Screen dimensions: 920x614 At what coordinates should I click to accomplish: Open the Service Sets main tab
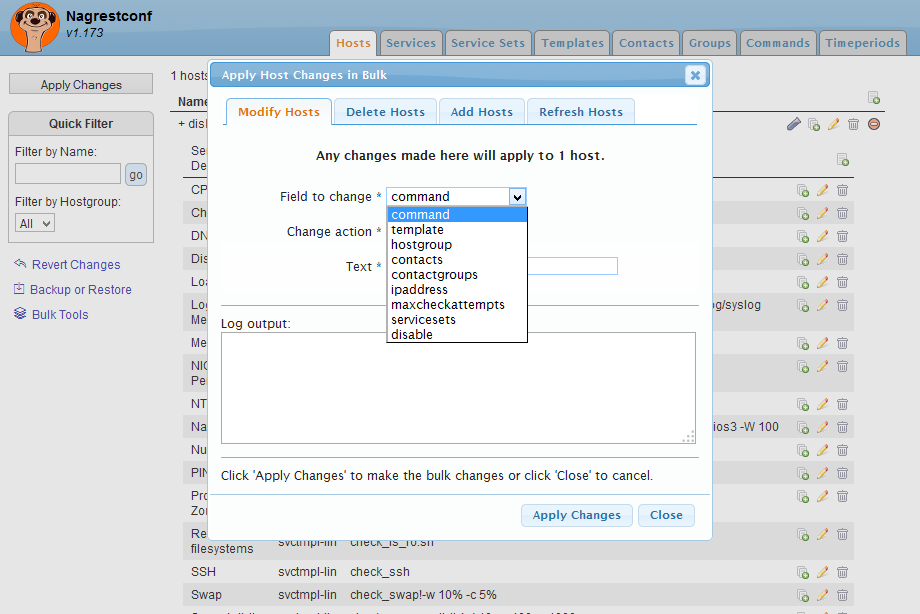pyautogui.click(x=488, y=43)
